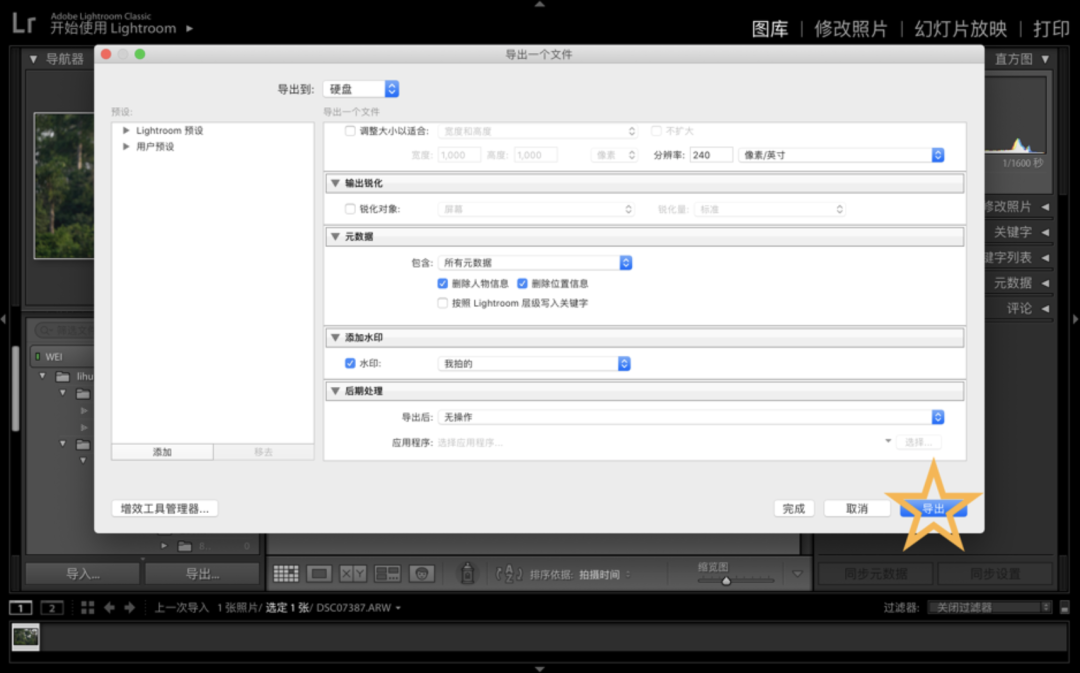The width and height of the screenshot is (1080, 673).
Task: Switch to Loupe view in toolbar
Action: tap(320, 574)
